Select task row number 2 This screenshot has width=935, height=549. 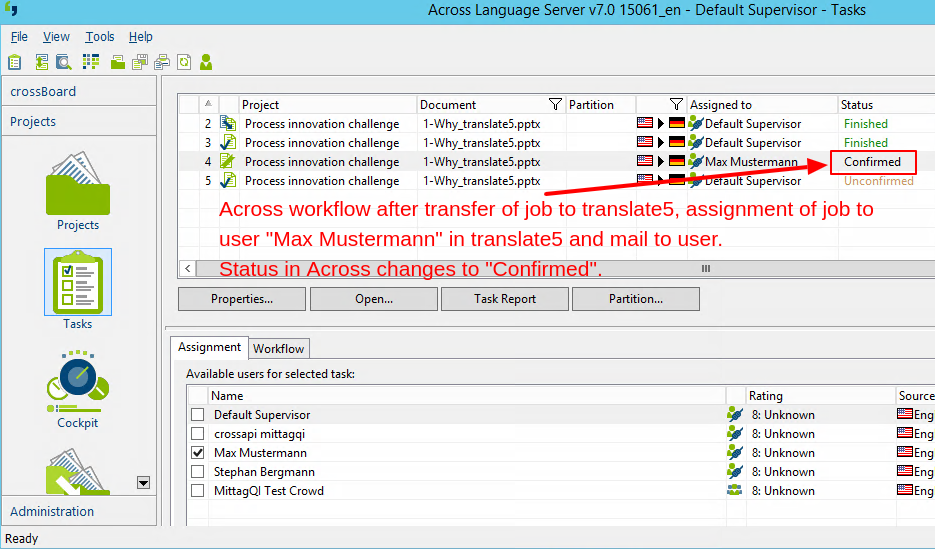[x=208, y=123]
